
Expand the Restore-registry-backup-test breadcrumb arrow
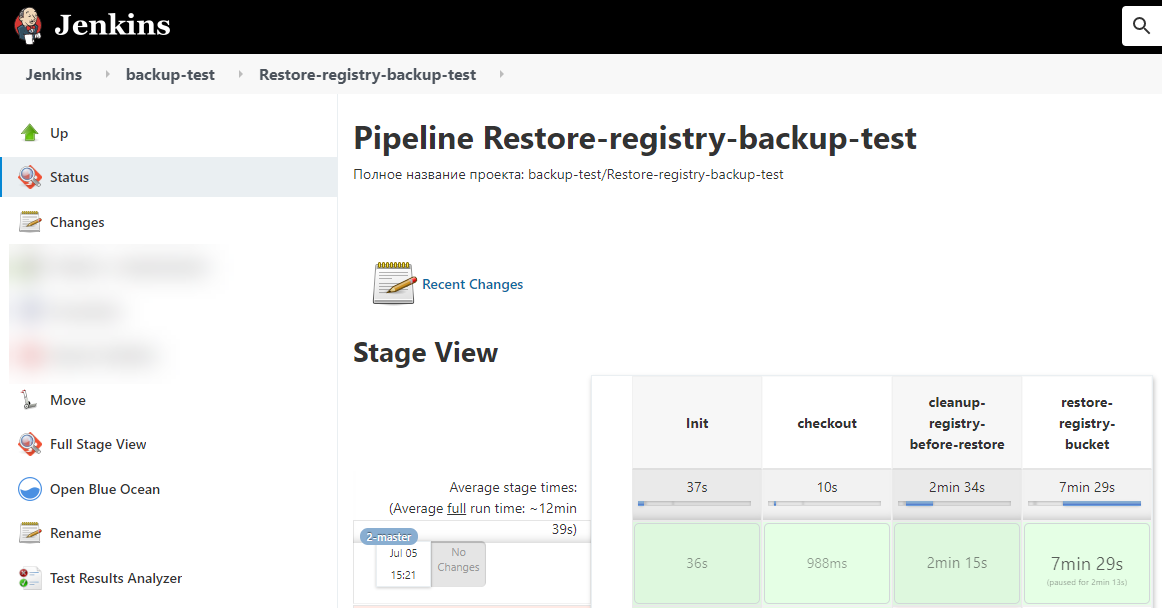click(502, 74)
